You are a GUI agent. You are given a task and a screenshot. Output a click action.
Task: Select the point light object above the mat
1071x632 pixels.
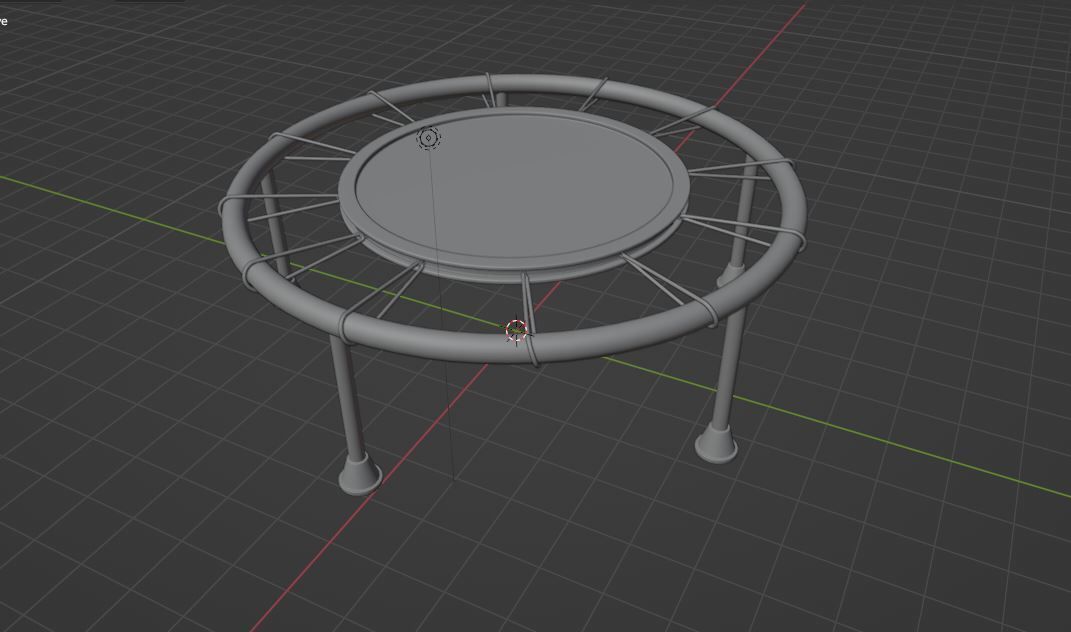[x=428, y=138]
